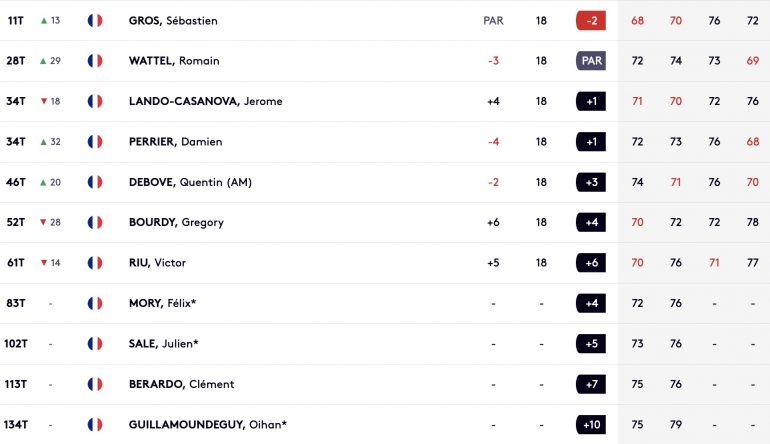Click BERARDO, Clément's player name
Image resolution: width=770 pixels, height=444 pixels.
pos(181,384)
